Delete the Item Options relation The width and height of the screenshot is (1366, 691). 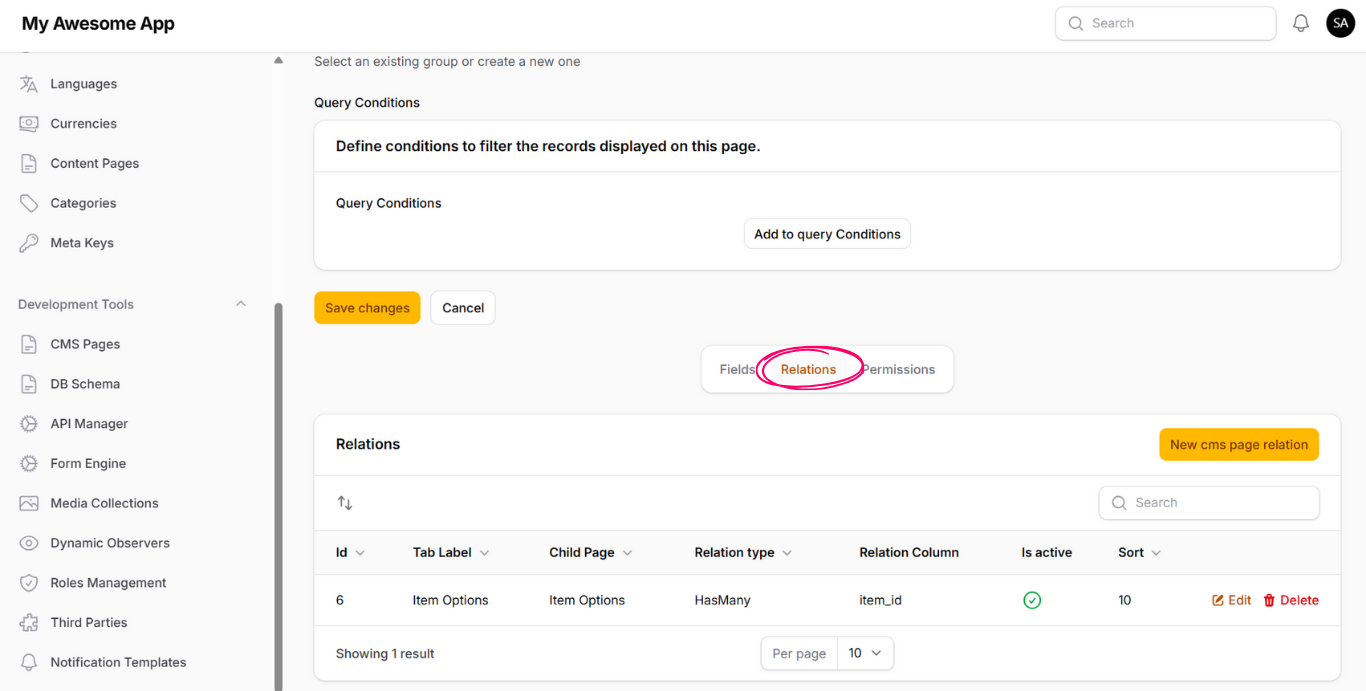1290,600
